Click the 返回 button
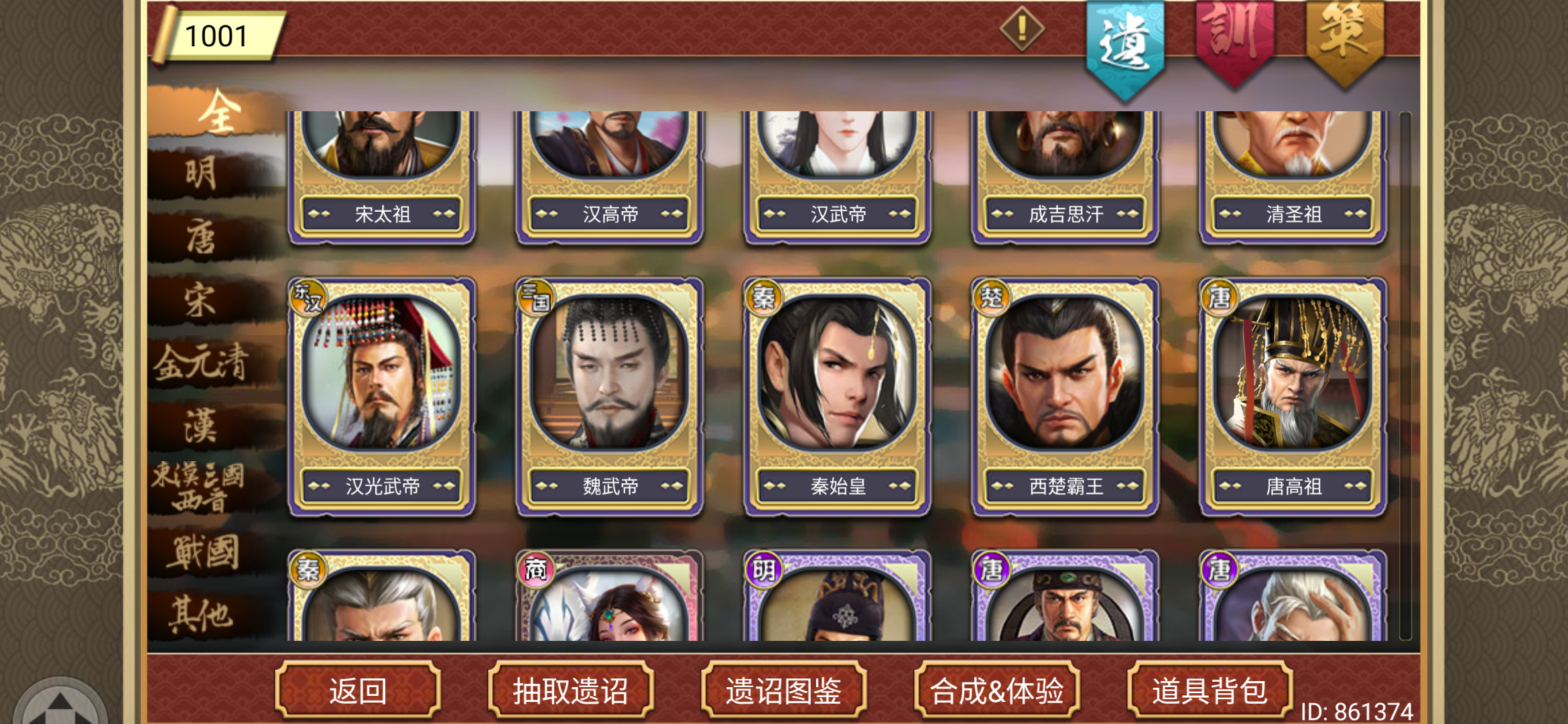Viewport: 1568px width, 724px height. [x=358, y=690]
